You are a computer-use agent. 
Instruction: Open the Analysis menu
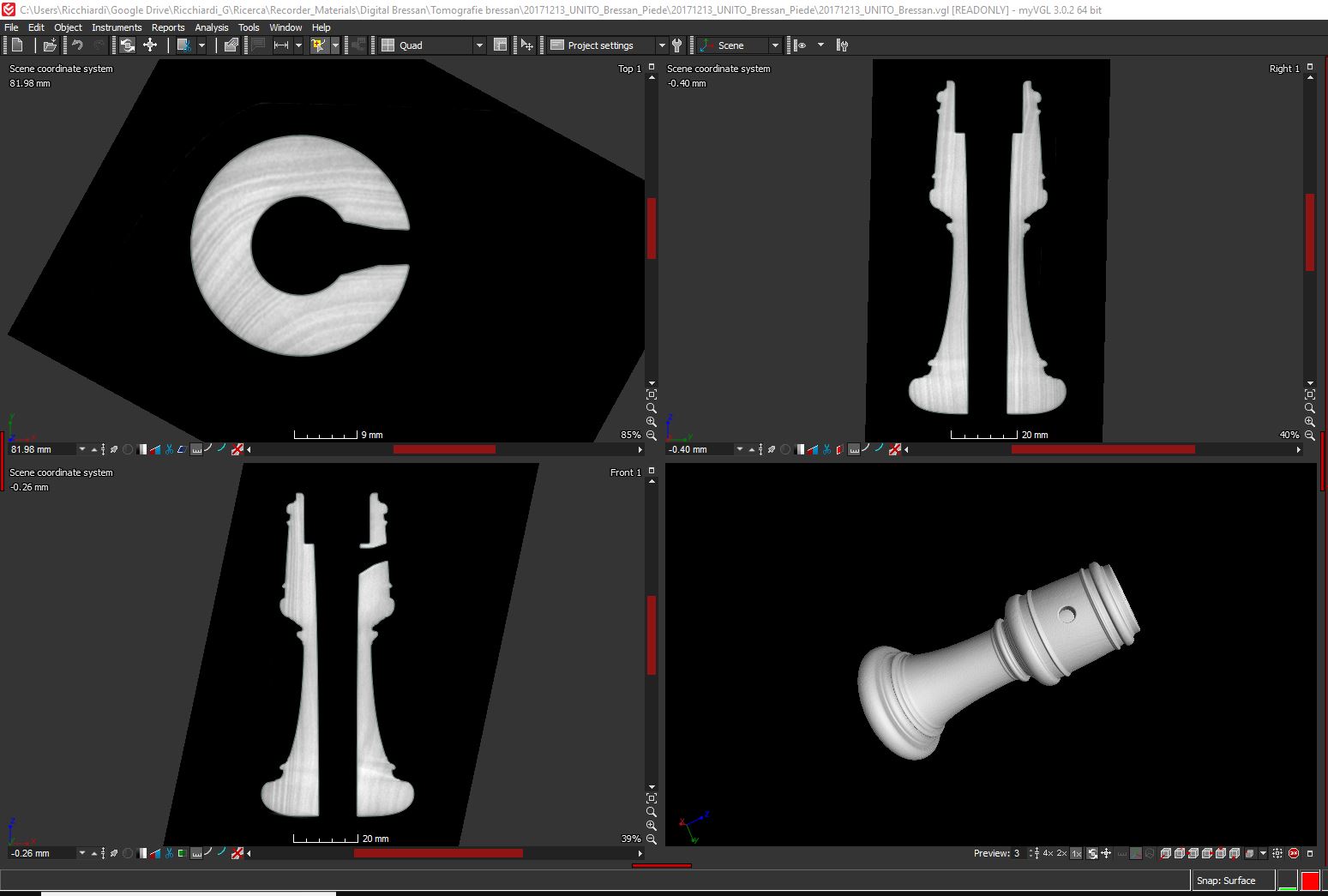[211, 27]
